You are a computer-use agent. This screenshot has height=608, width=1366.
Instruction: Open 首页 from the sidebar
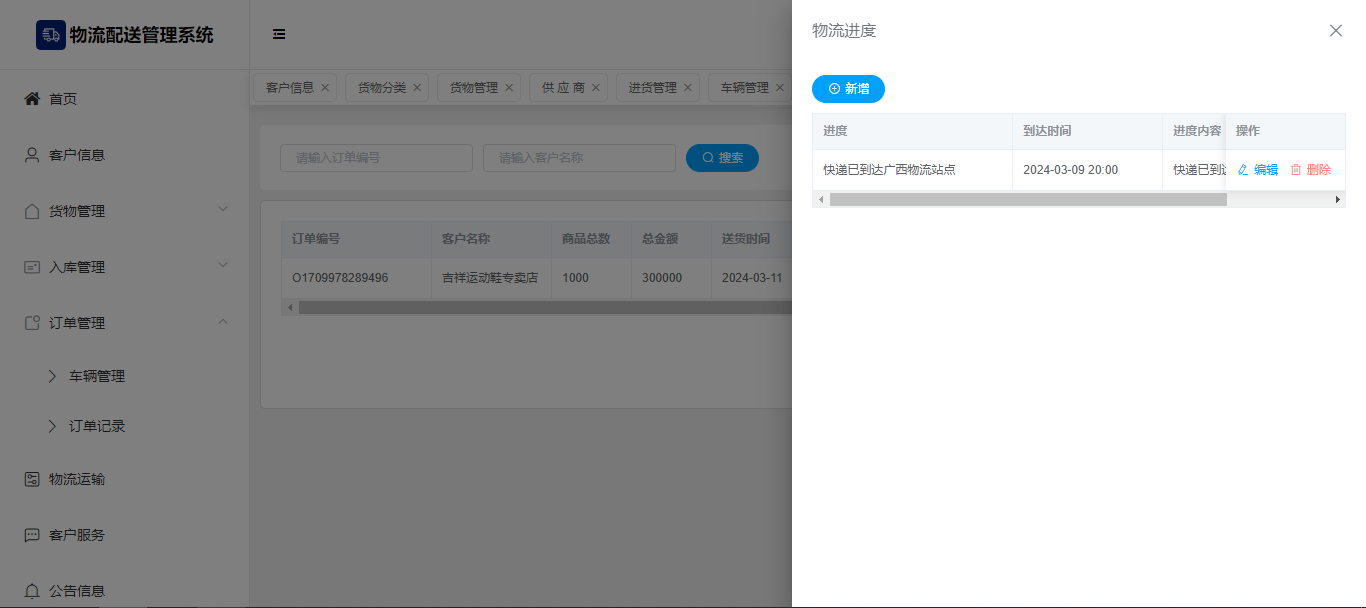pos(63,99)
